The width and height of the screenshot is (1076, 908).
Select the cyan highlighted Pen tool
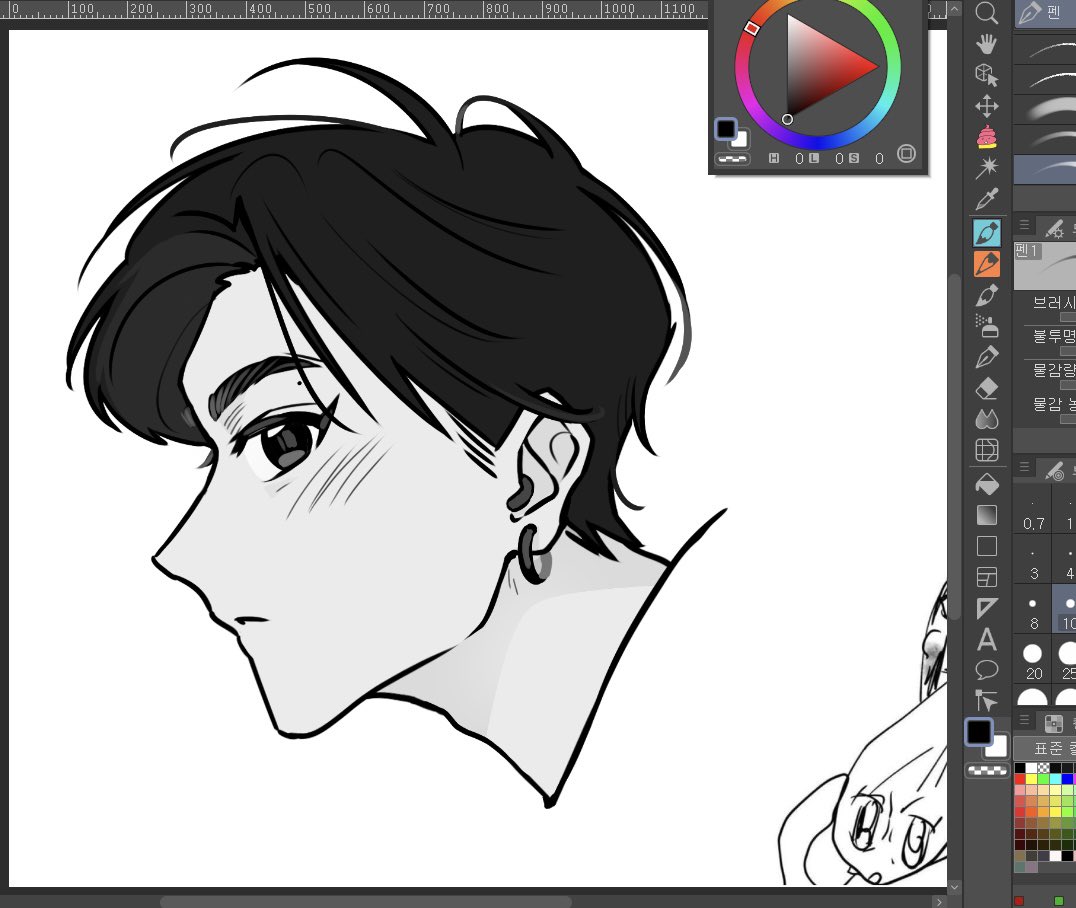[986, 233]
